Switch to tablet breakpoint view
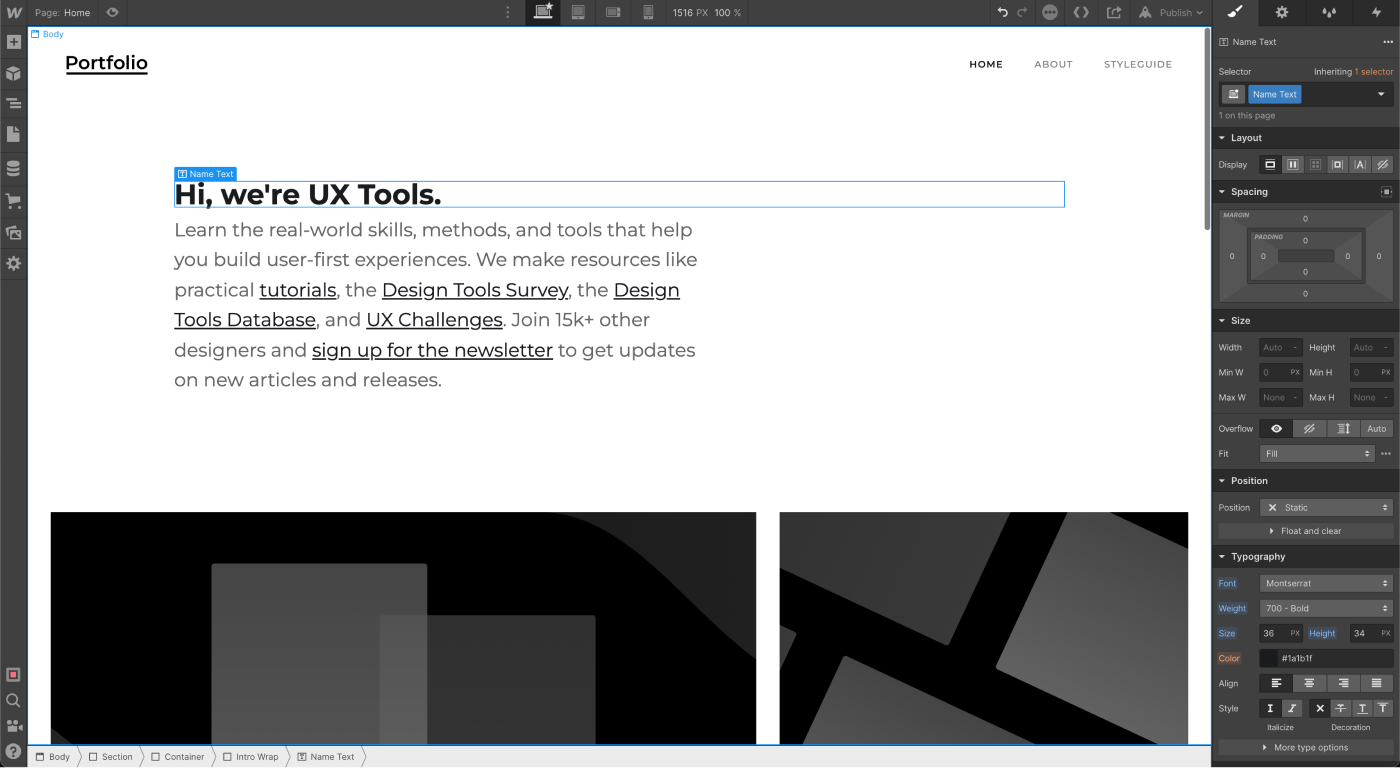1400x768 pixels. 578,12
